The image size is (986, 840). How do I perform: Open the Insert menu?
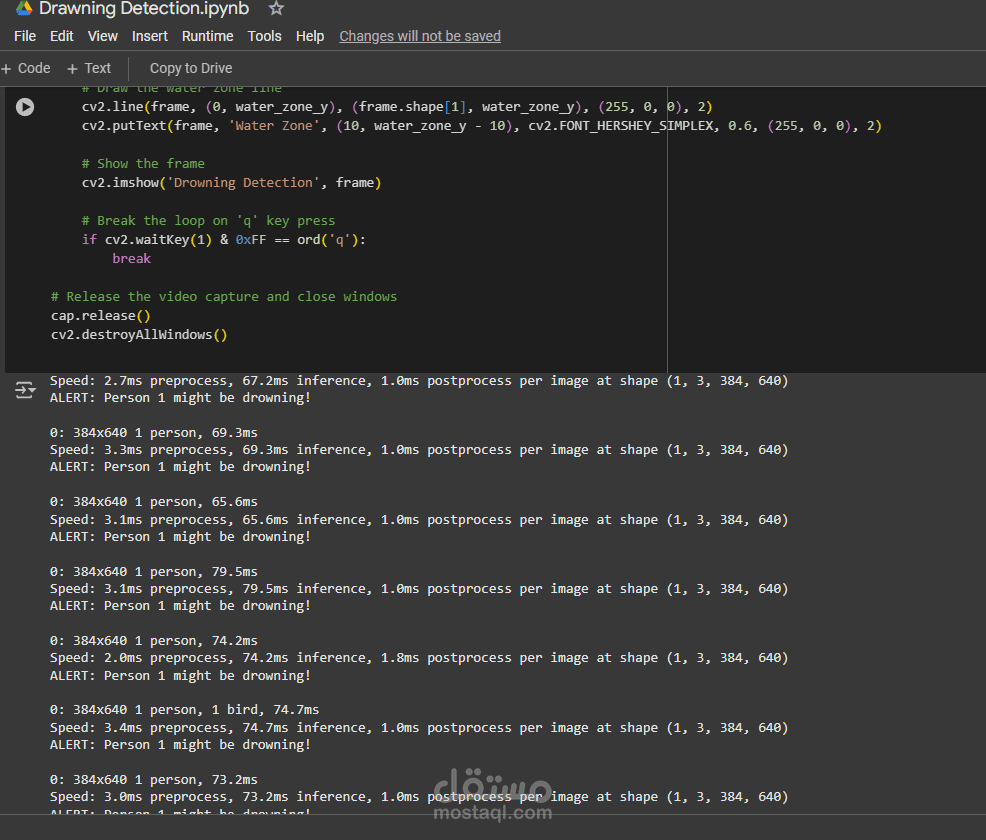point(150,36)
